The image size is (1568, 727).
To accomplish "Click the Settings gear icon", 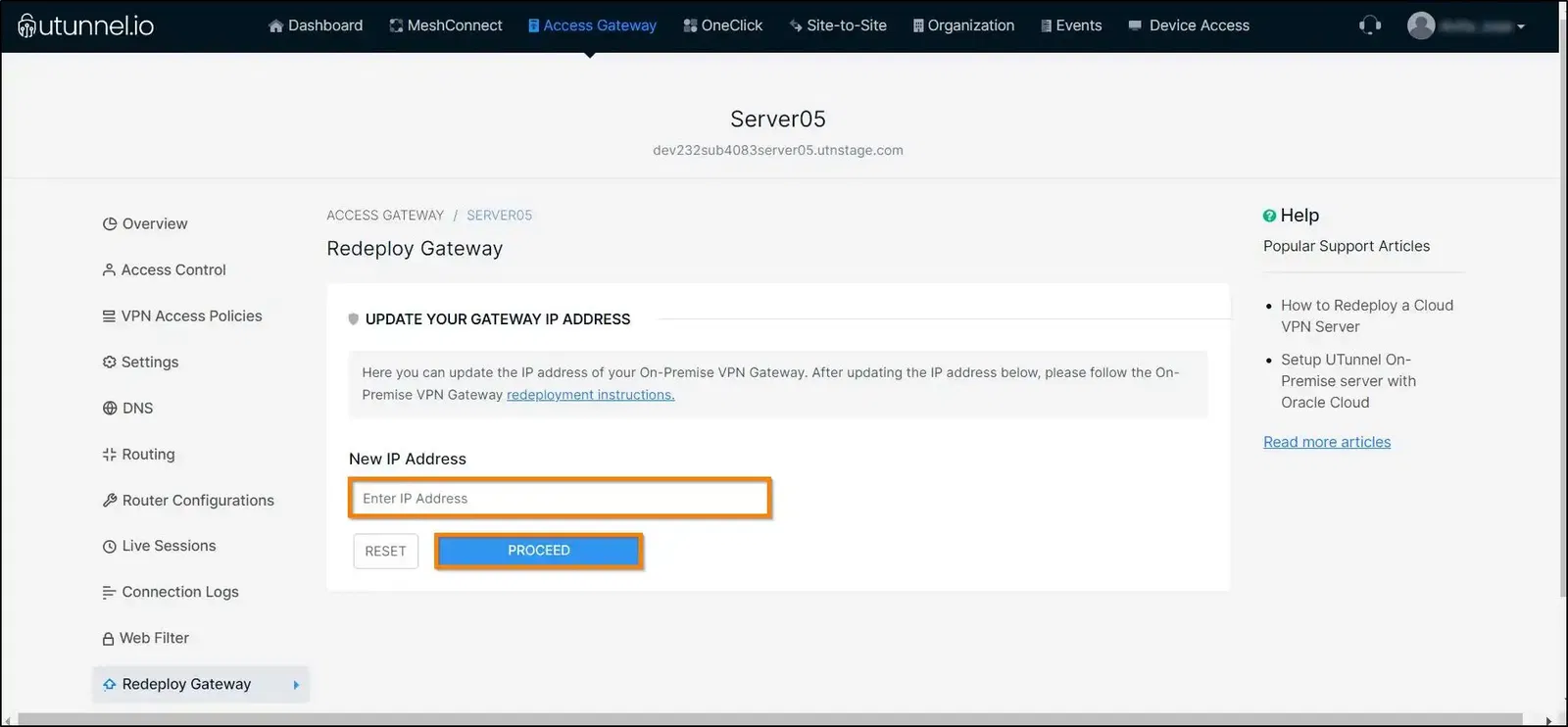I will pyautogui.click(x=109, y=362).
